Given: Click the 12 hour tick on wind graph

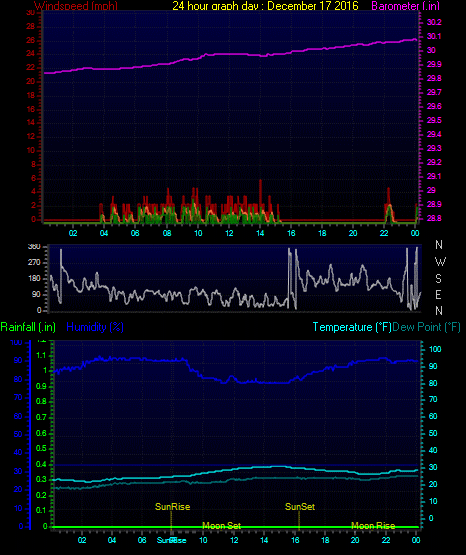Looking at the screenshot, I should coord(229,233).
